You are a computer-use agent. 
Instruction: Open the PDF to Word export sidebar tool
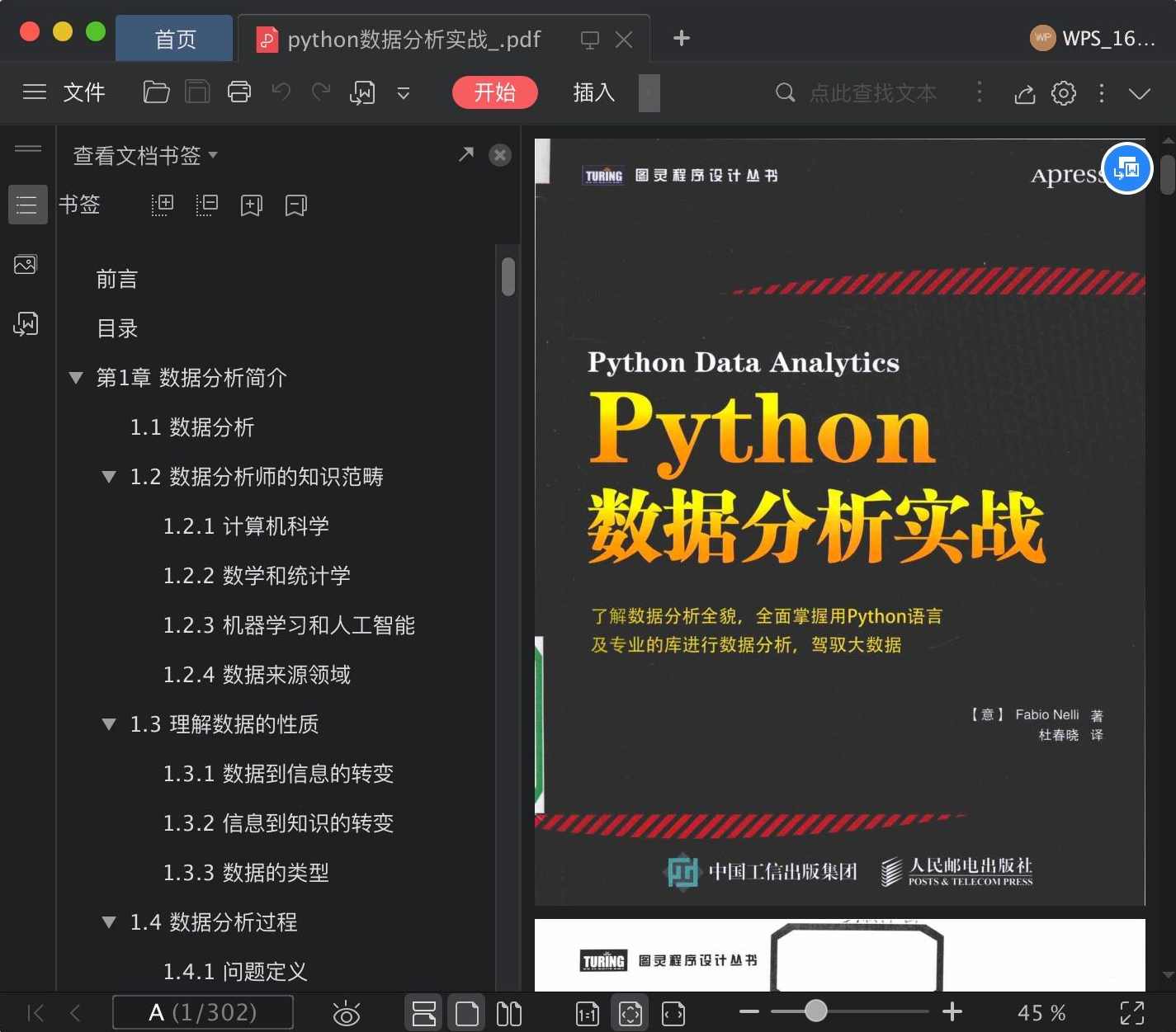tap(27, 323)
